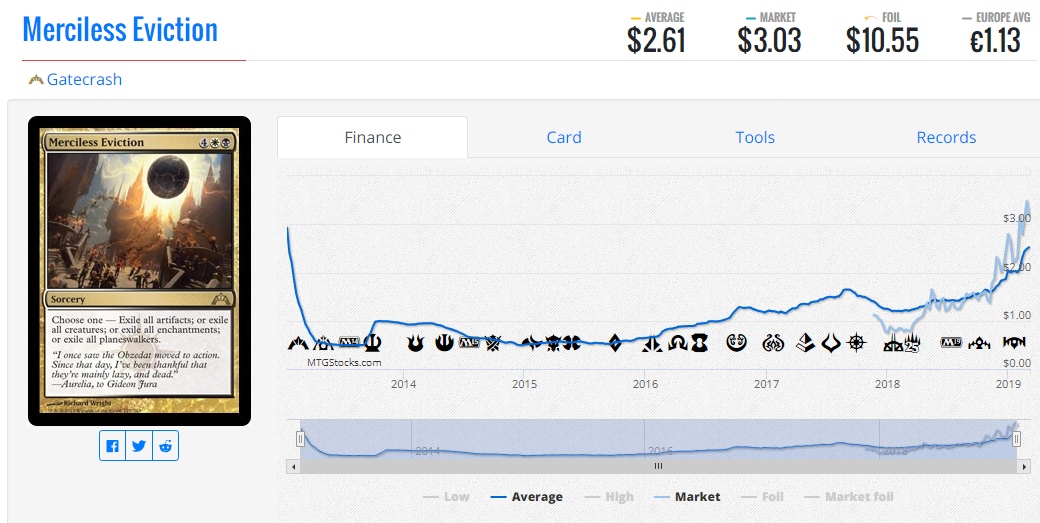Click the Khans of Tarkir crossed-swords symbol
The width and height of the screenshot is (1040, 523).
tap(492, 343)
